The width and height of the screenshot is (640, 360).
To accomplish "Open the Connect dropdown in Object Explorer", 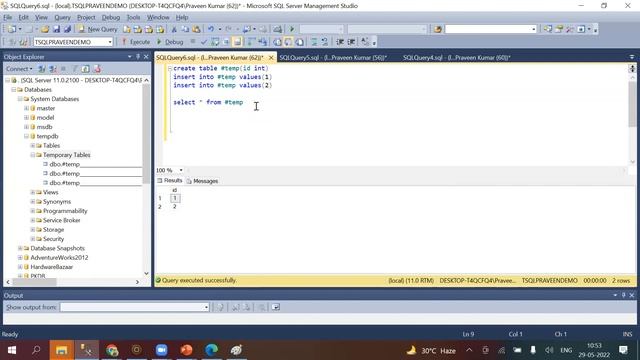I will click(19, 69).
